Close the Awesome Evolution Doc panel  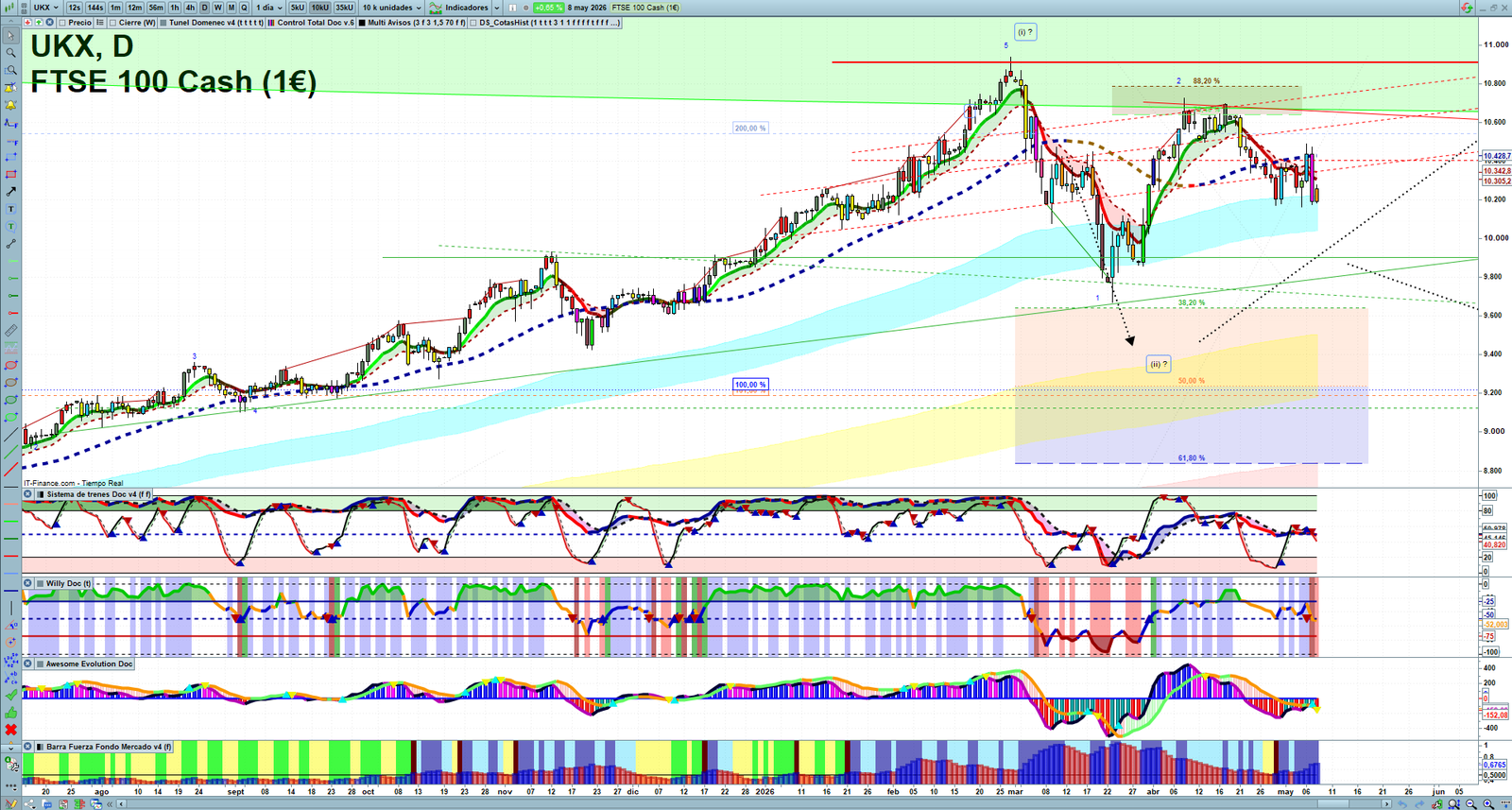pyautogui.click(x=27, y=664)
